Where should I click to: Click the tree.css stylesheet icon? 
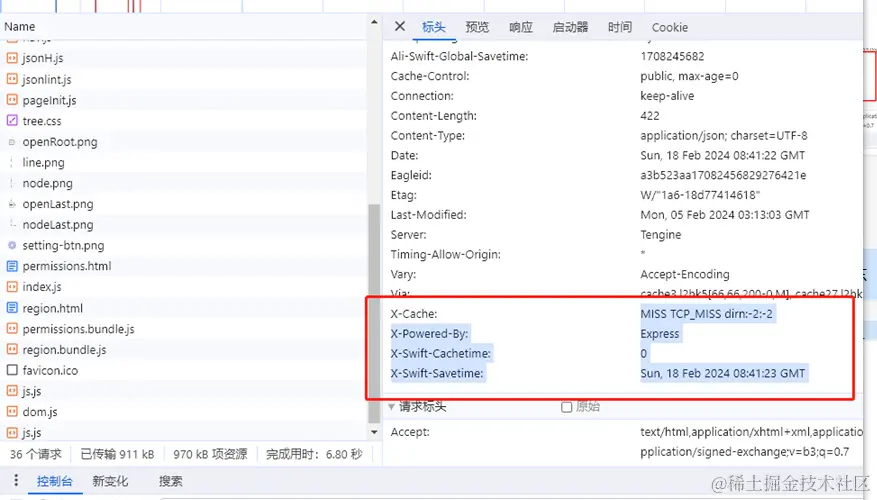pyautogui.click(x=12, y=120)
